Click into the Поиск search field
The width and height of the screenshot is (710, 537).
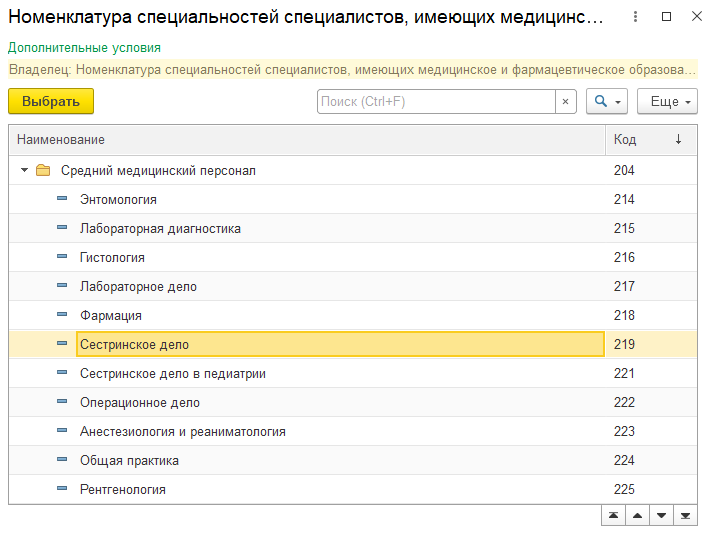click(x=435, y=102)
